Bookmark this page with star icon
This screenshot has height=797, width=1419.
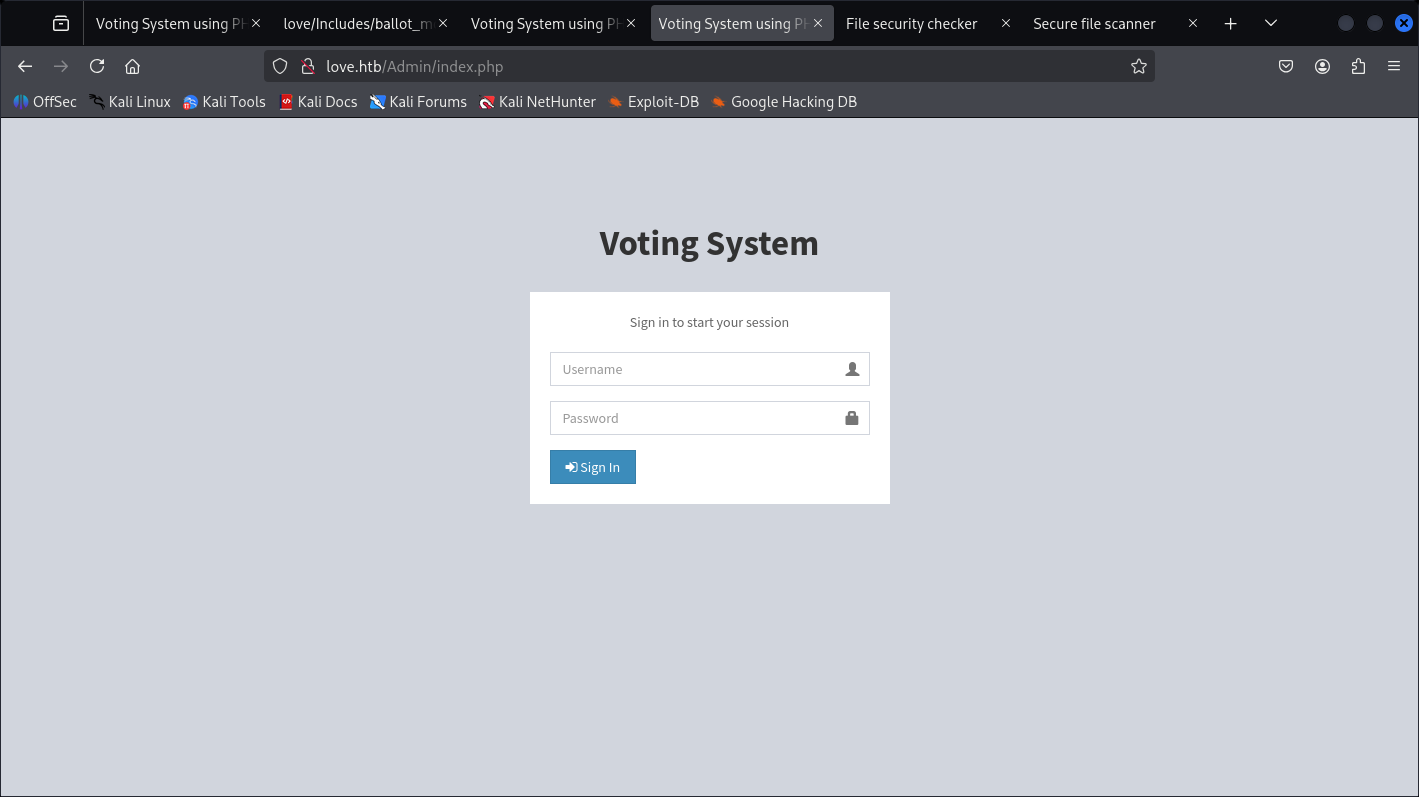pyautogui.click(x=1138, y=66)
